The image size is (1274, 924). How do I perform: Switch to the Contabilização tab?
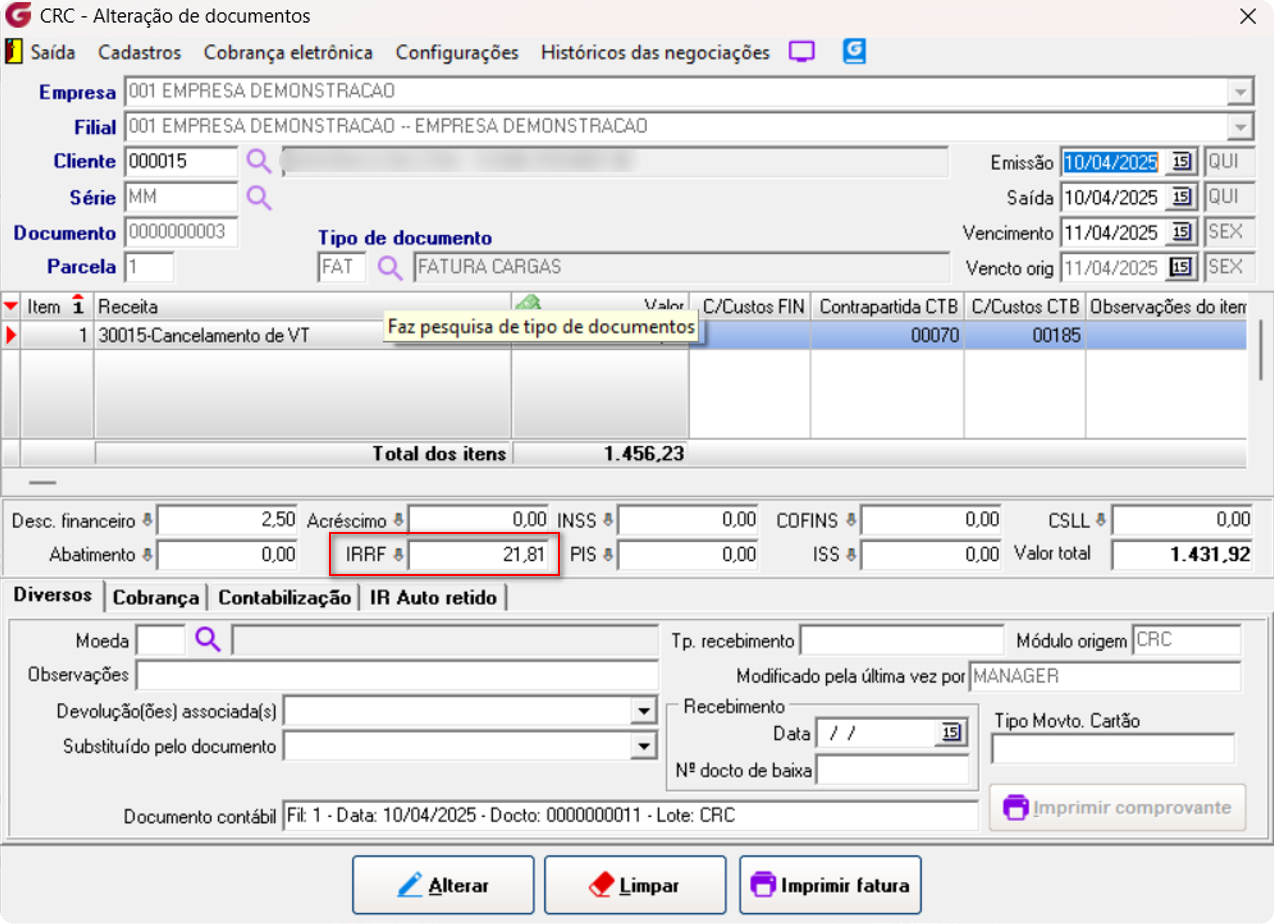(x=284, y=598)
